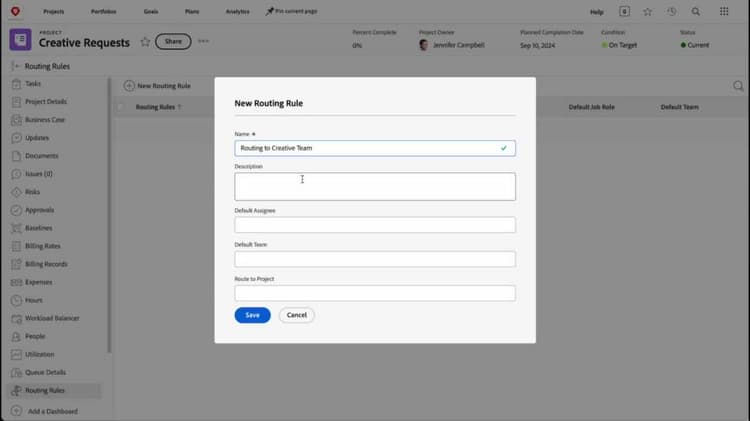The width and height of the screenshot is (750, 421).
Task: Open recent items clock icon
Action: click(x=672, y=11)
